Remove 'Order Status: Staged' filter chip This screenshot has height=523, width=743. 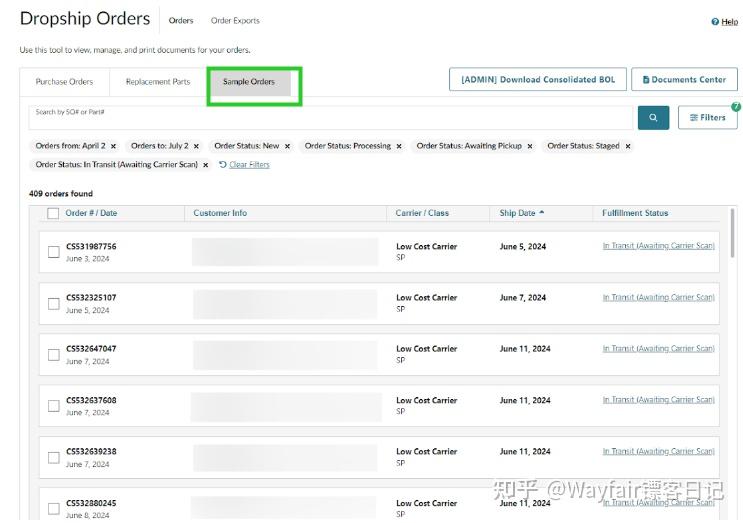click(x=628, y=146)
